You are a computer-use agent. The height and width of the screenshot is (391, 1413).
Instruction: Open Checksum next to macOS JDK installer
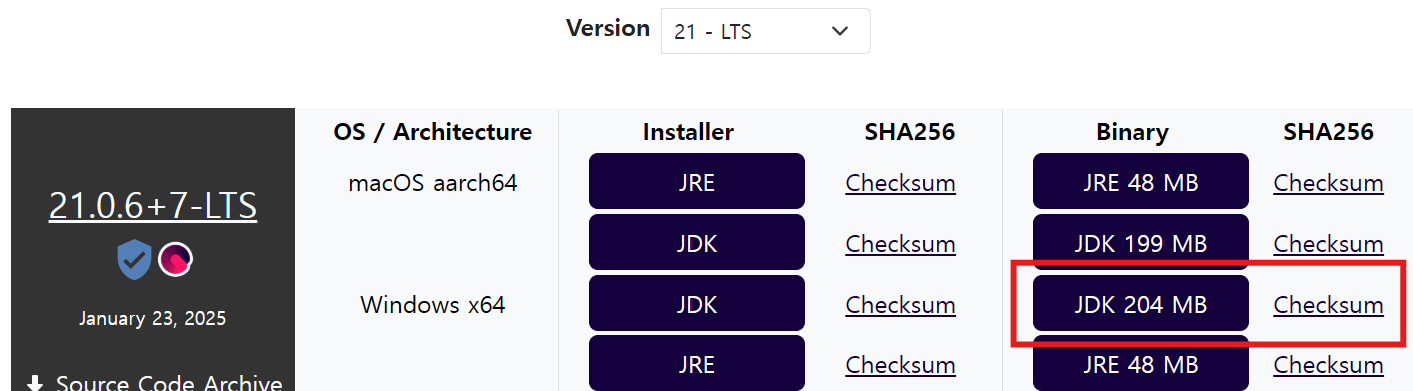[900, 244]
